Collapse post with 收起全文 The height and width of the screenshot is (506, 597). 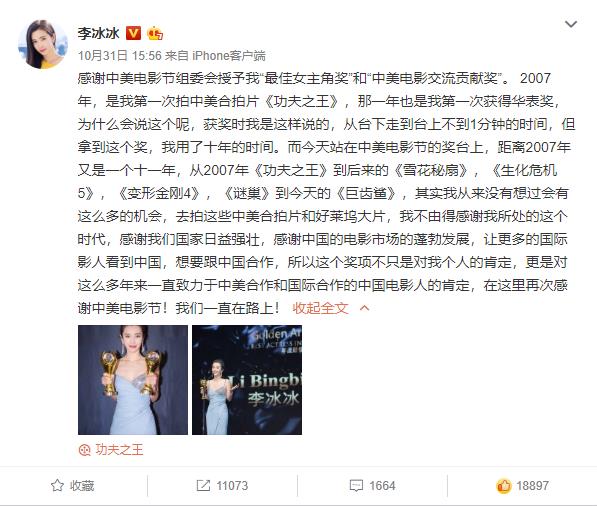pos(320,308)
